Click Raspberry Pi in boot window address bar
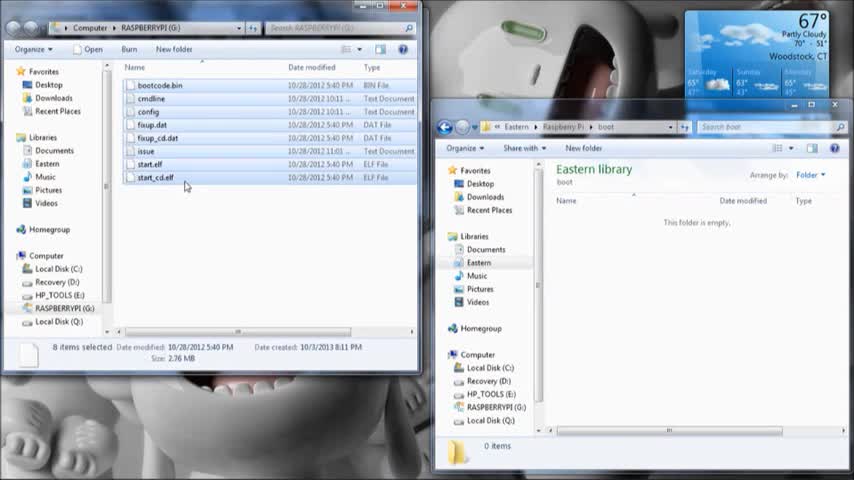Image resolution: width=854 pixels, height=480 pixels. [563, 127]
